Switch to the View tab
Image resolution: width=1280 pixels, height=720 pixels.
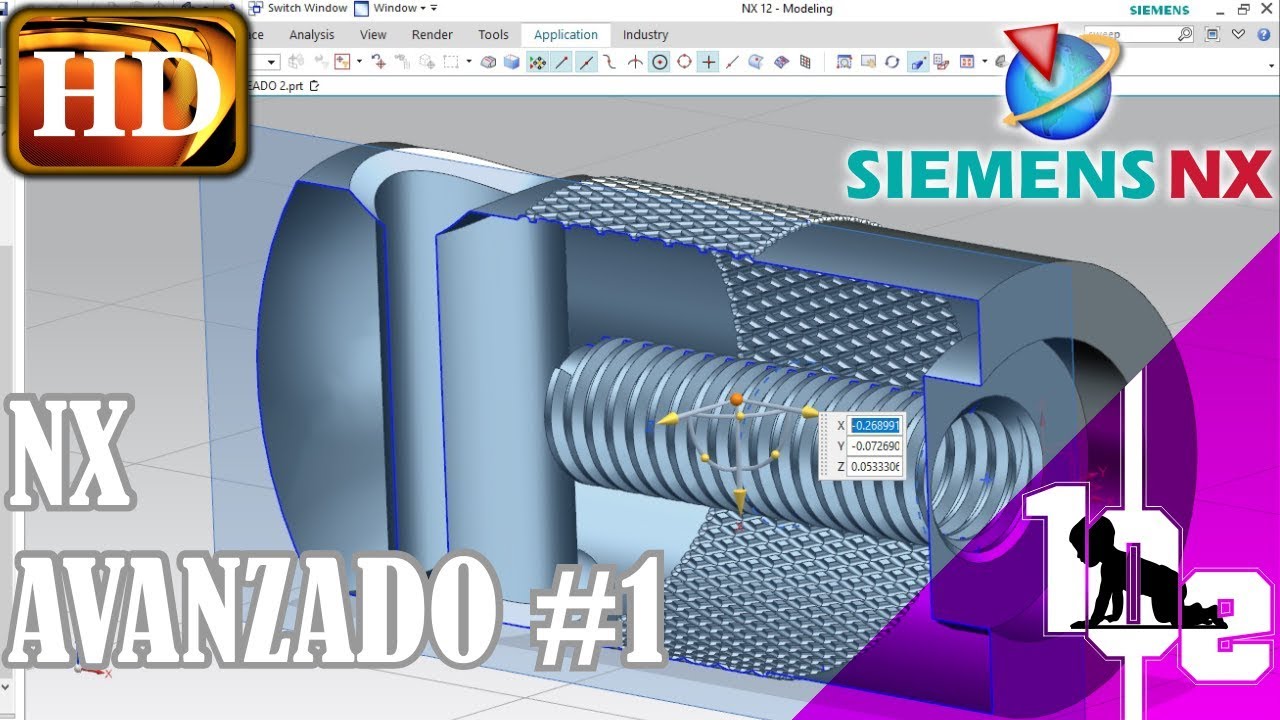pos(373,34)
